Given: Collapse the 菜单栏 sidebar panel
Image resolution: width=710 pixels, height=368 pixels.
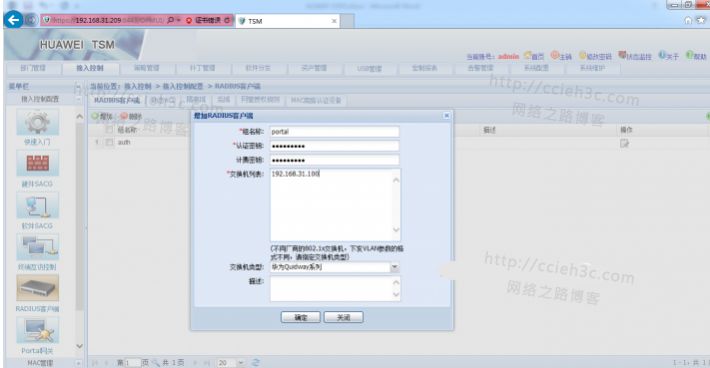Looking at the screenshot, I should (78, 86).
